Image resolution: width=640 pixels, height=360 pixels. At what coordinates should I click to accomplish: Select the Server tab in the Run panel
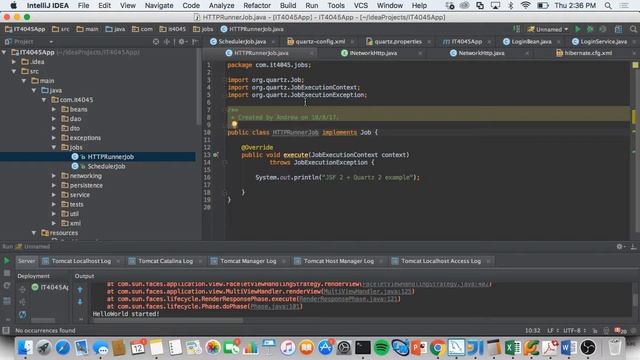(27, 261)
